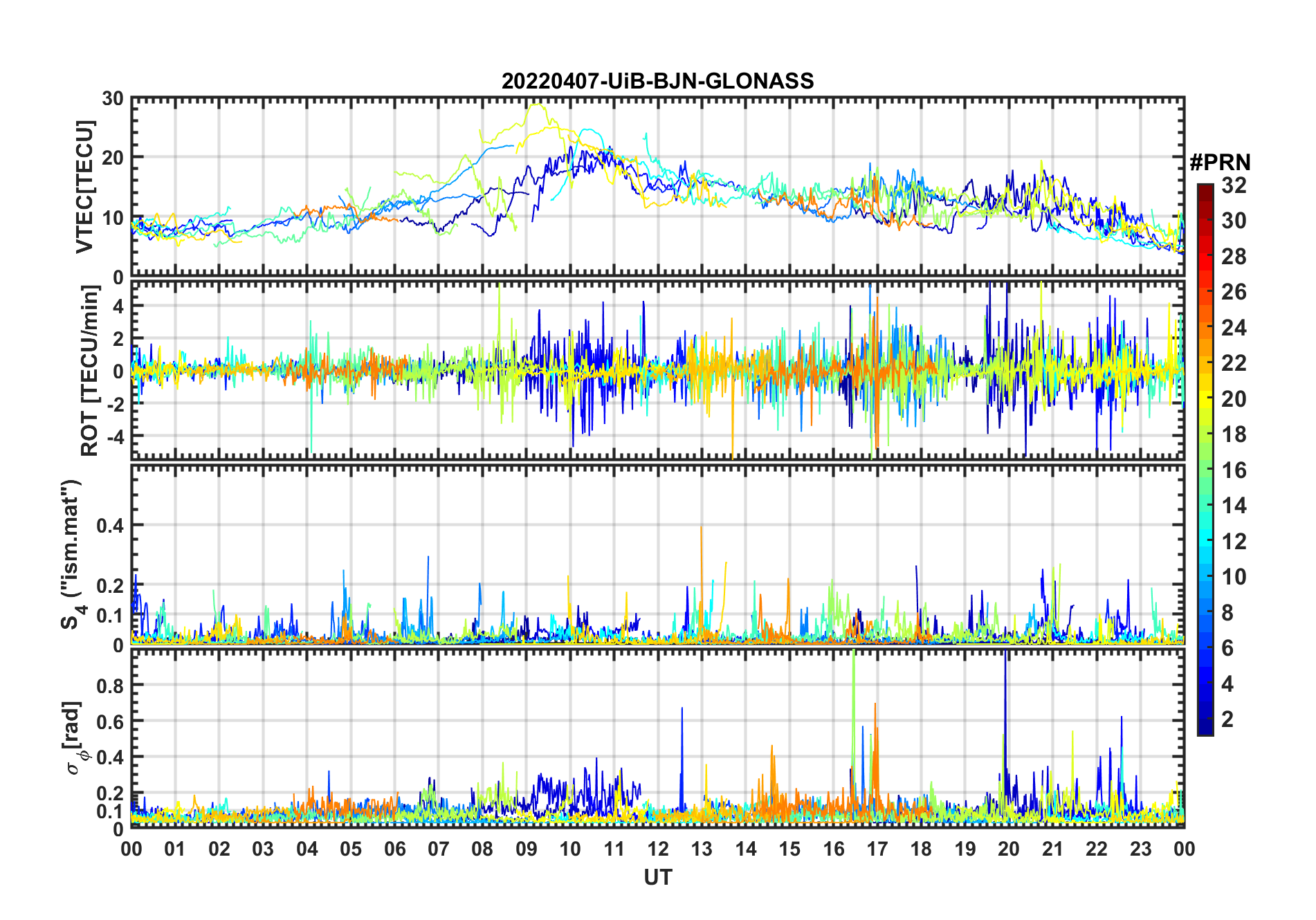
Task: Select the ROT [TECU/min] y-axis label
Action: pyautogui.click(x=89, y=371)
